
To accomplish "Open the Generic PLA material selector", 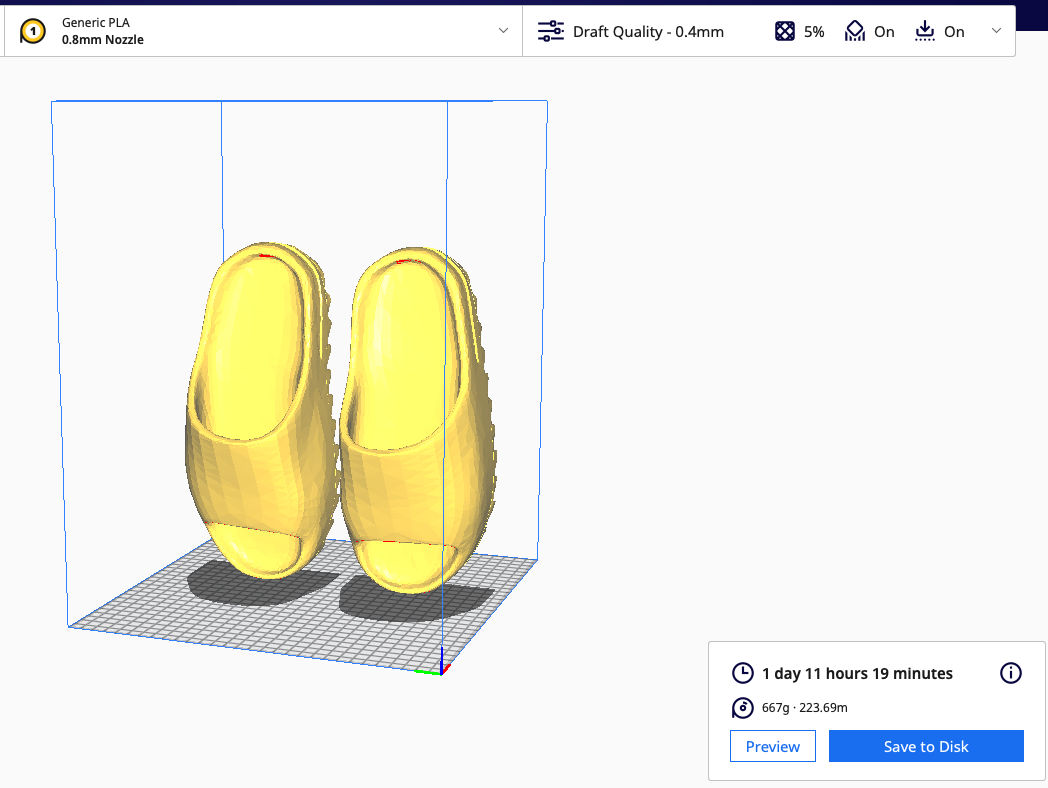I will point(95,22).
